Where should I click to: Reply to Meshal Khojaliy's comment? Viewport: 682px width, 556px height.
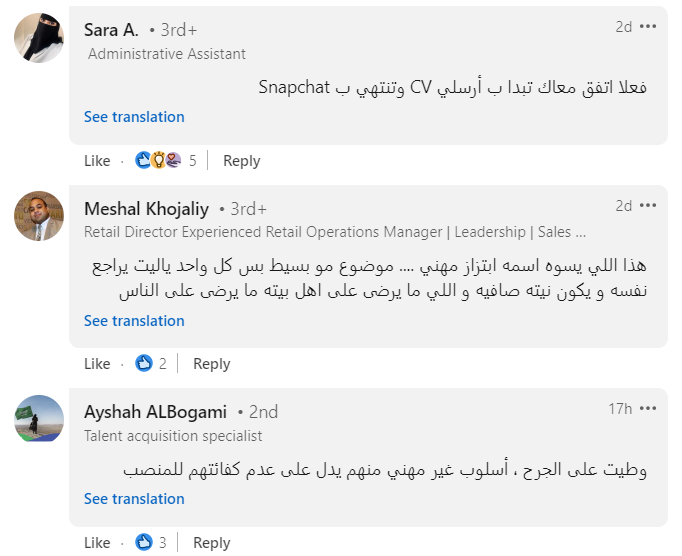pyautogui.click(x=211, y=364)
